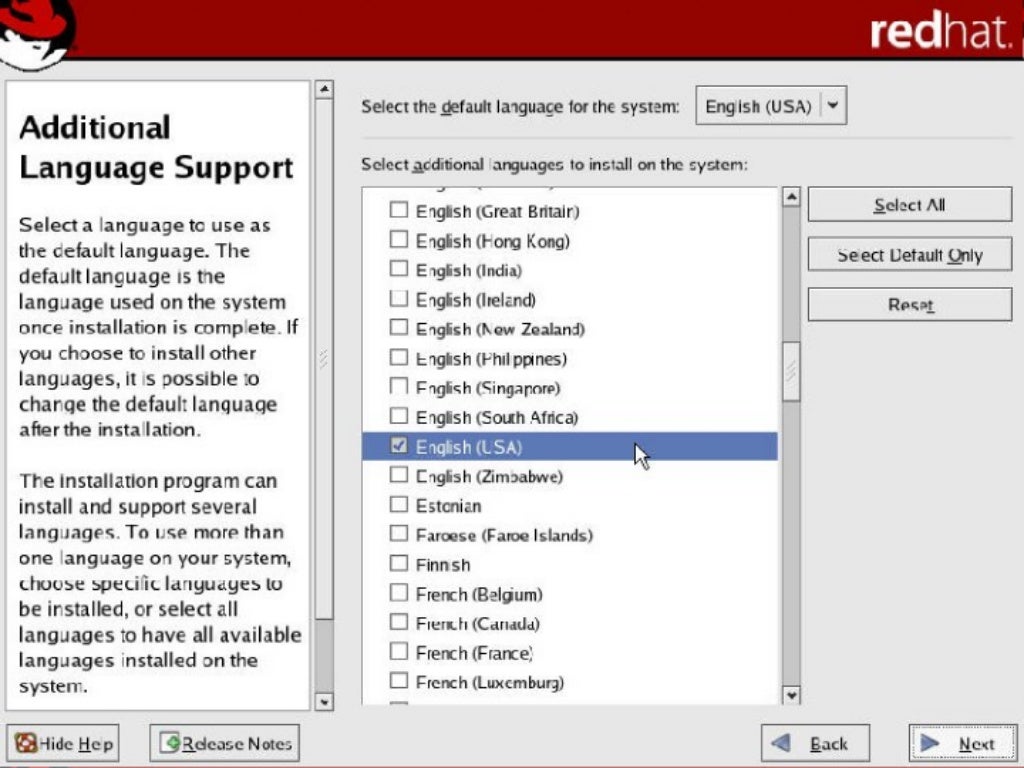Viewport: 1024px width, 768px height.
Task: Enable French (Canada) checkbox
Action: tap(398, 622)
